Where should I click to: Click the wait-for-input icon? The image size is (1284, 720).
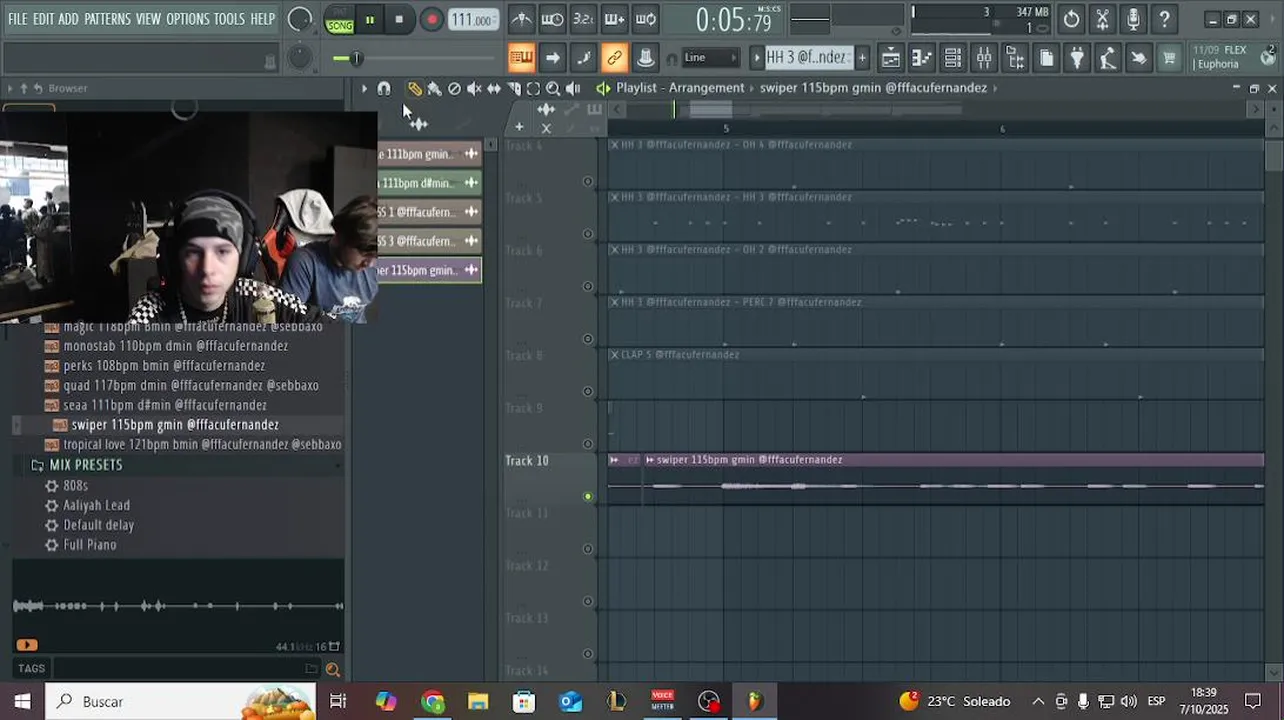553,19
